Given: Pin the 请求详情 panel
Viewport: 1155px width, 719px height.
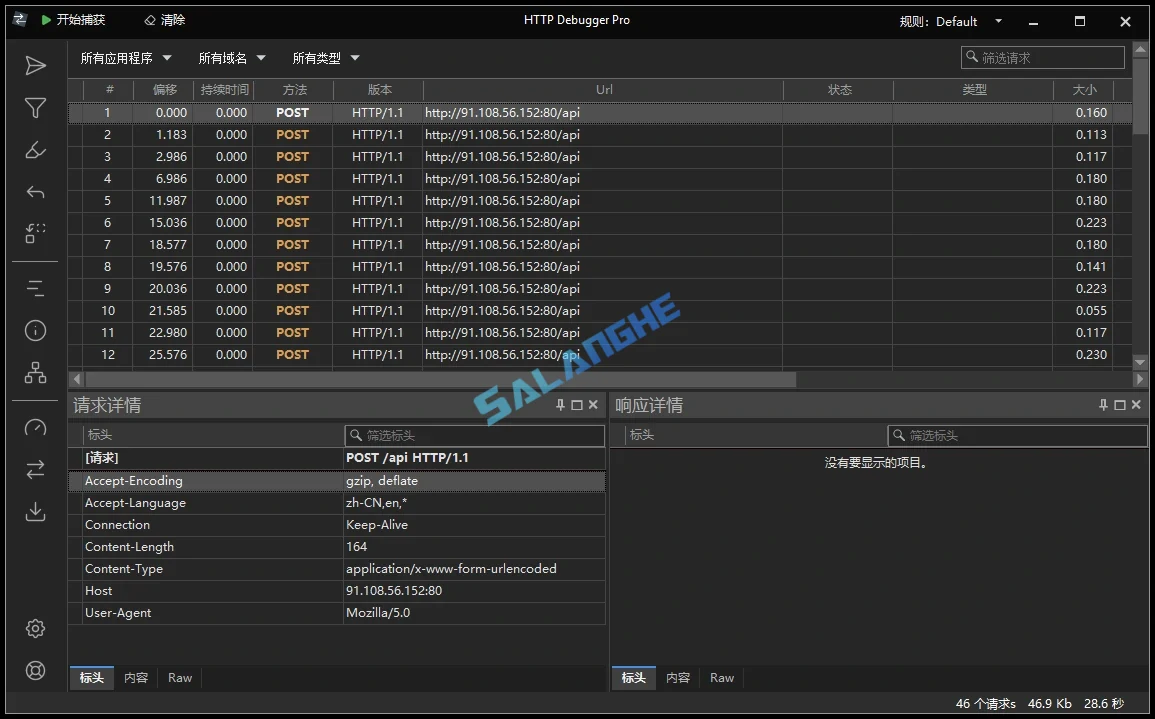Looking at the screenshot, I should pos(561,405).
